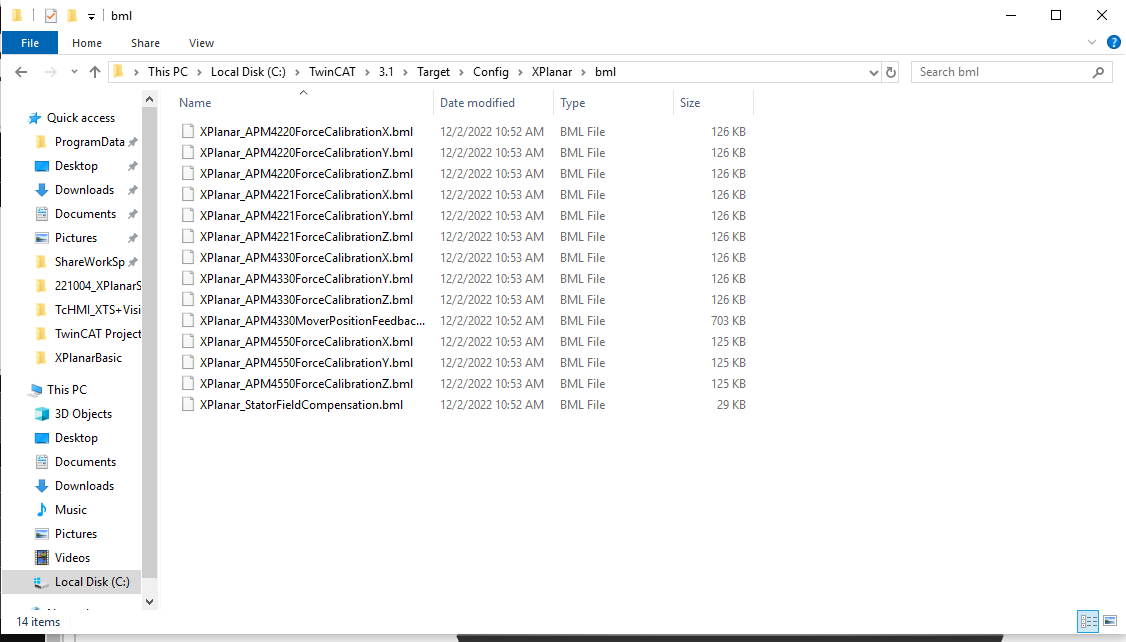
Task: Open the View ribbon tab
Action: point(201,43)
